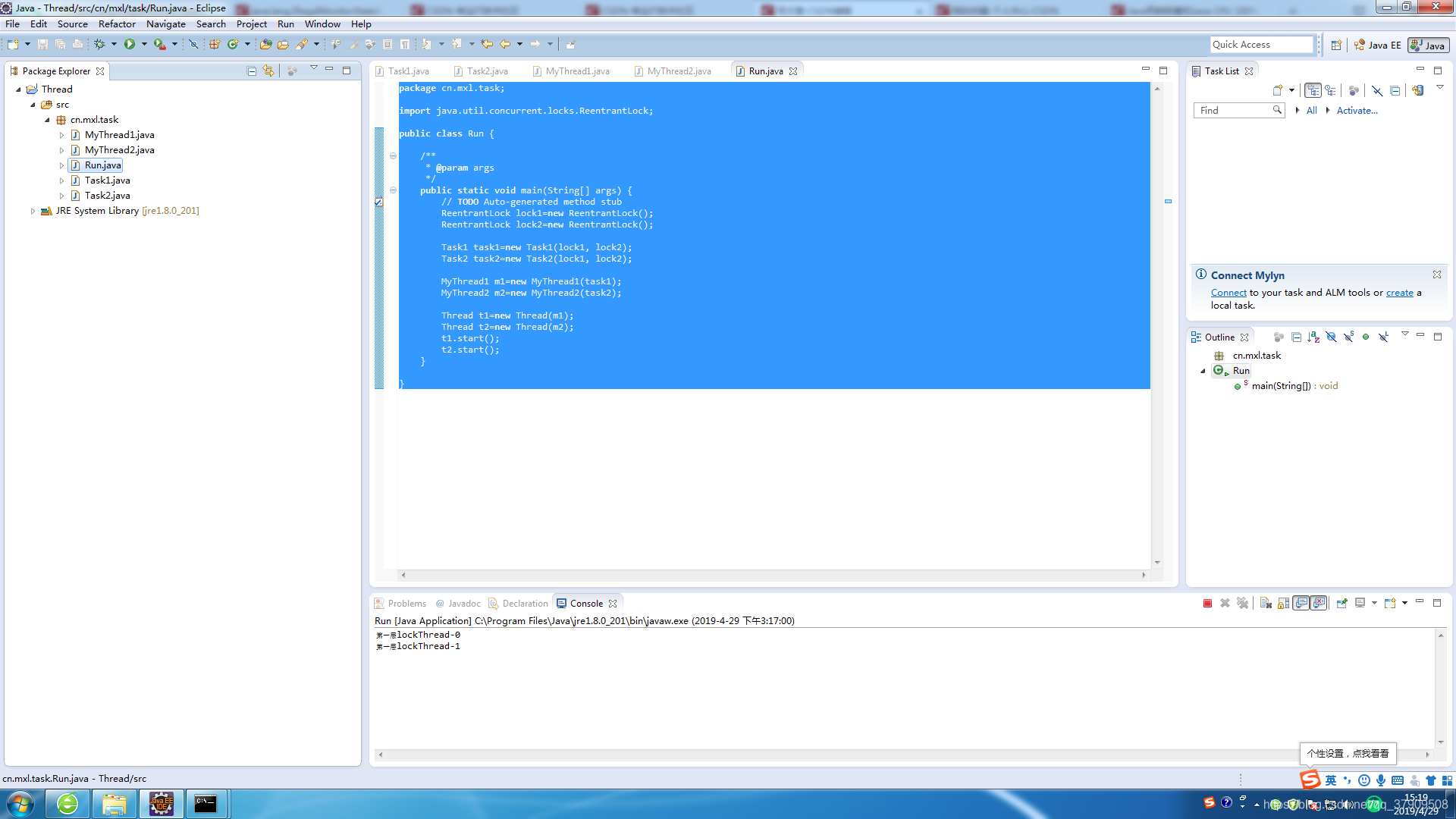Toggle Skip All Breakpoints in toolbar
The height and width of the screenshot is (819, 1456).
[x=193, y=45]
